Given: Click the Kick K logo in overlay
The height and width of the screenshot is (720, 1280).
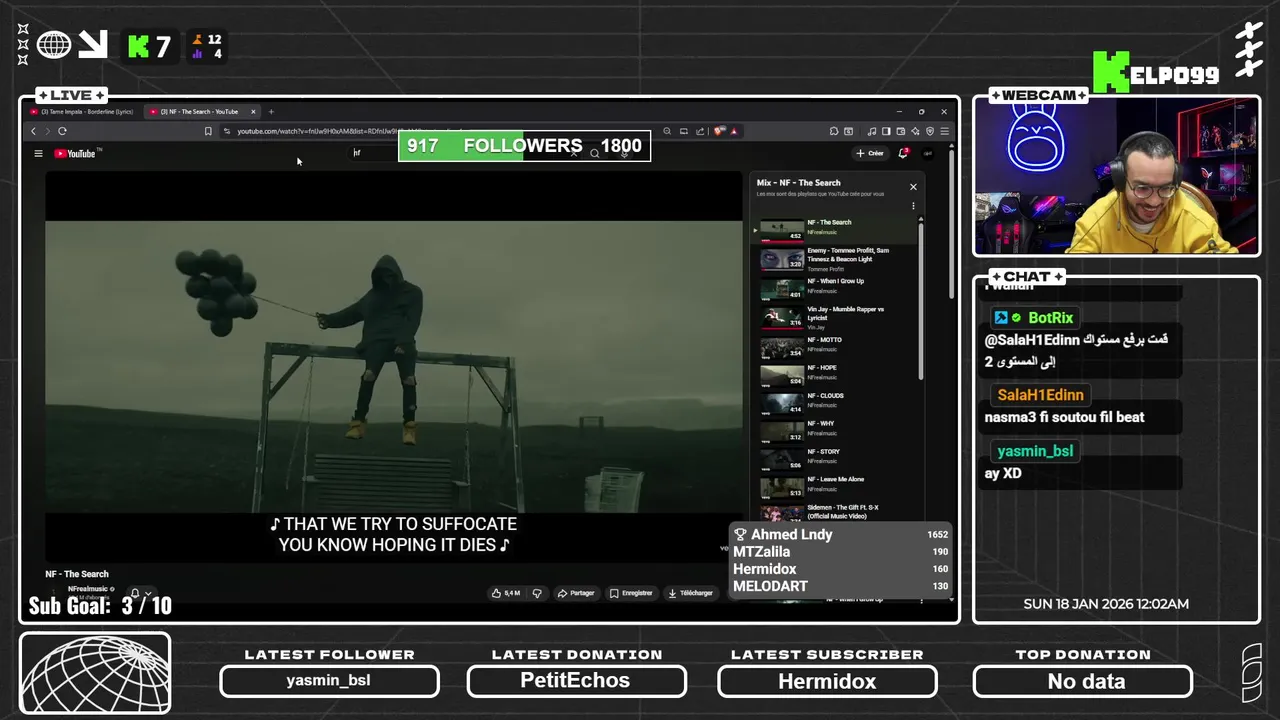Looking at the screenshot, I should [138, 46].
